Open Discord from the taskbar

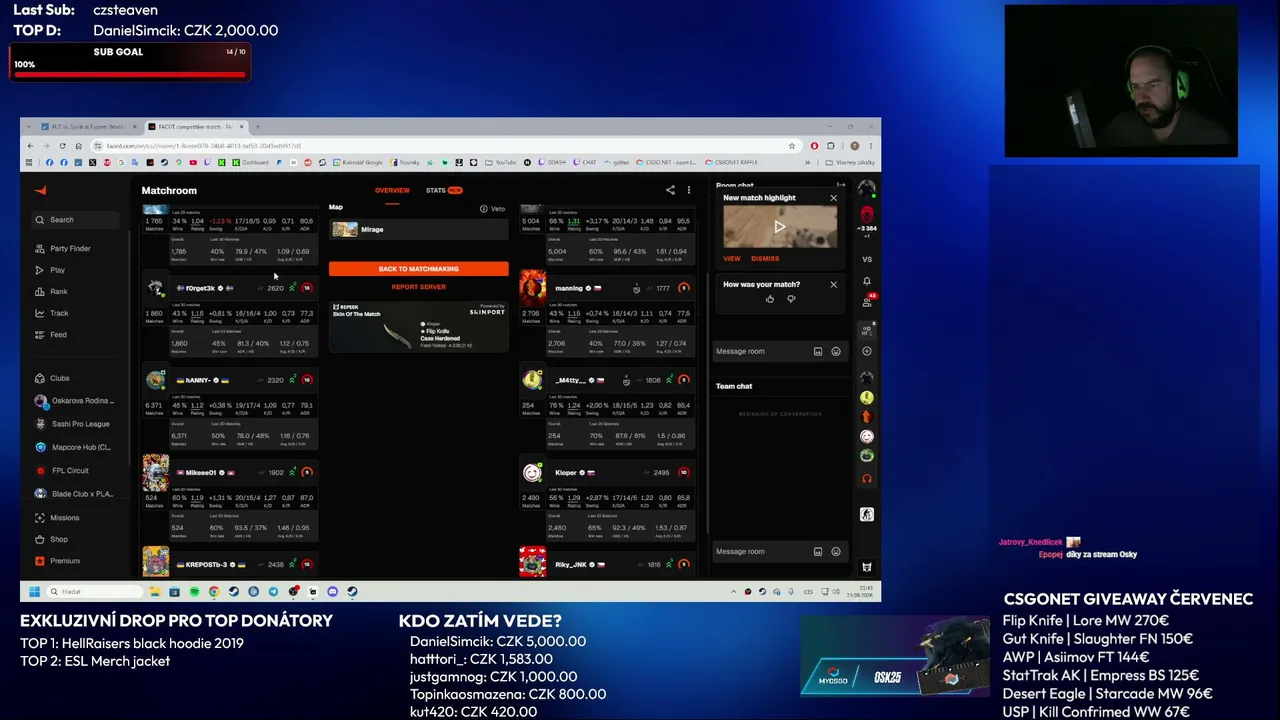click(332, 591)
